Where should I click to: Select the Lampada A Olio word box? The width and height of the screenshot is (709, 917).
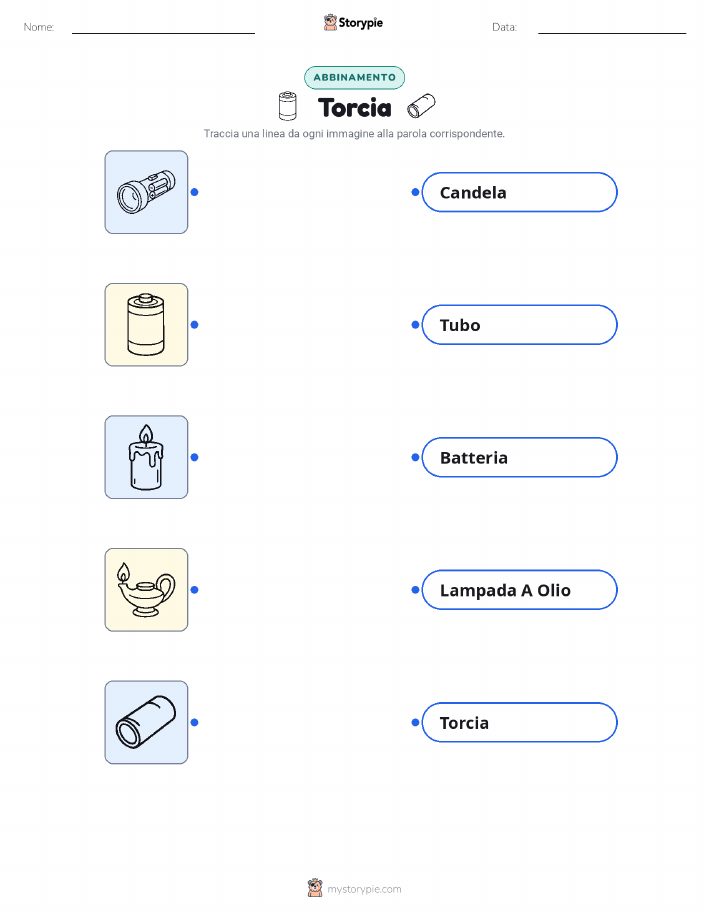pyautogui.click(x=519, y=590)
